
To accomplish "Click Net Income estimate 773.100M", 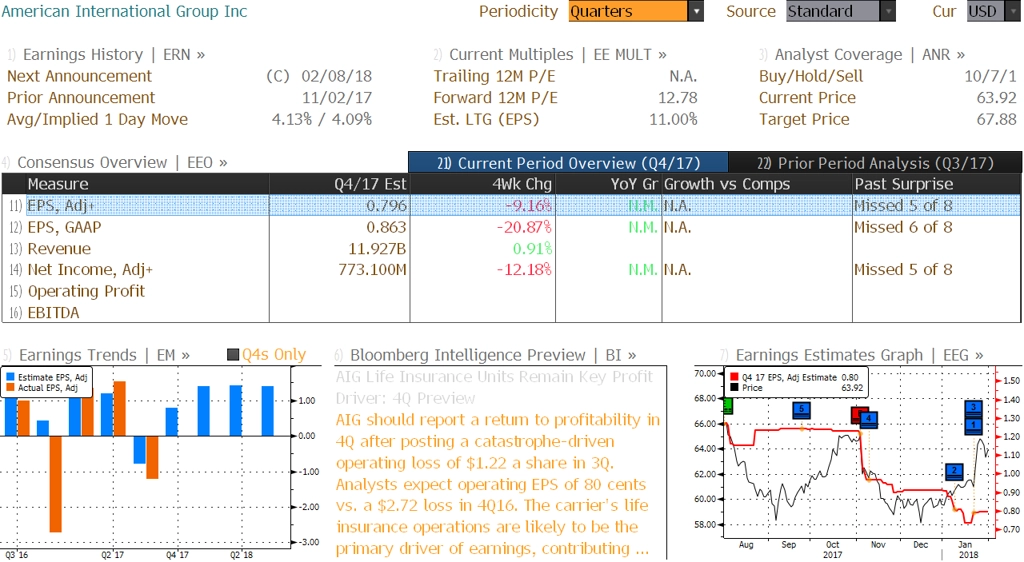I will 372,270.
